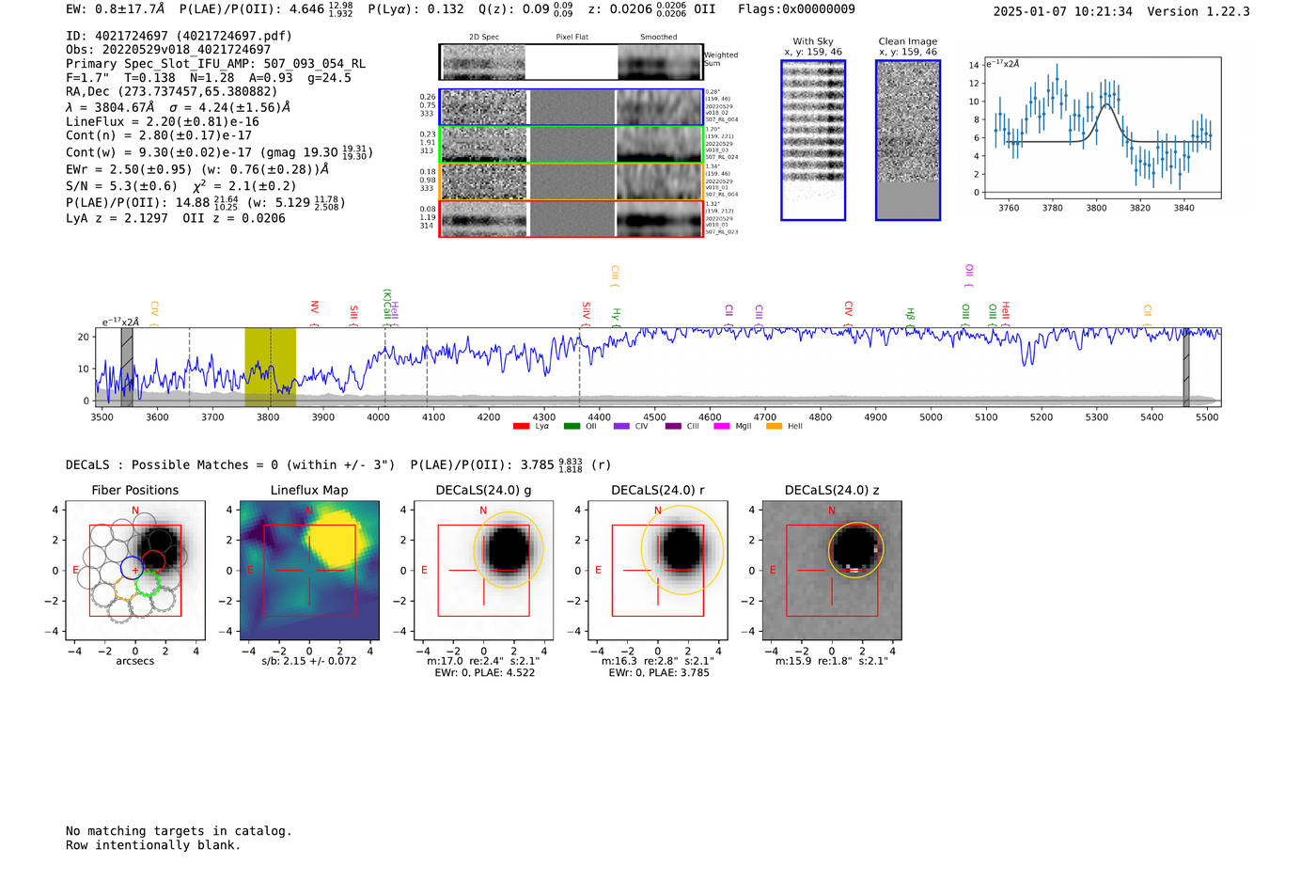
Task: Select the Primary Spec_Slot_IFU_AMP text line
Action: tap(216, 64)
